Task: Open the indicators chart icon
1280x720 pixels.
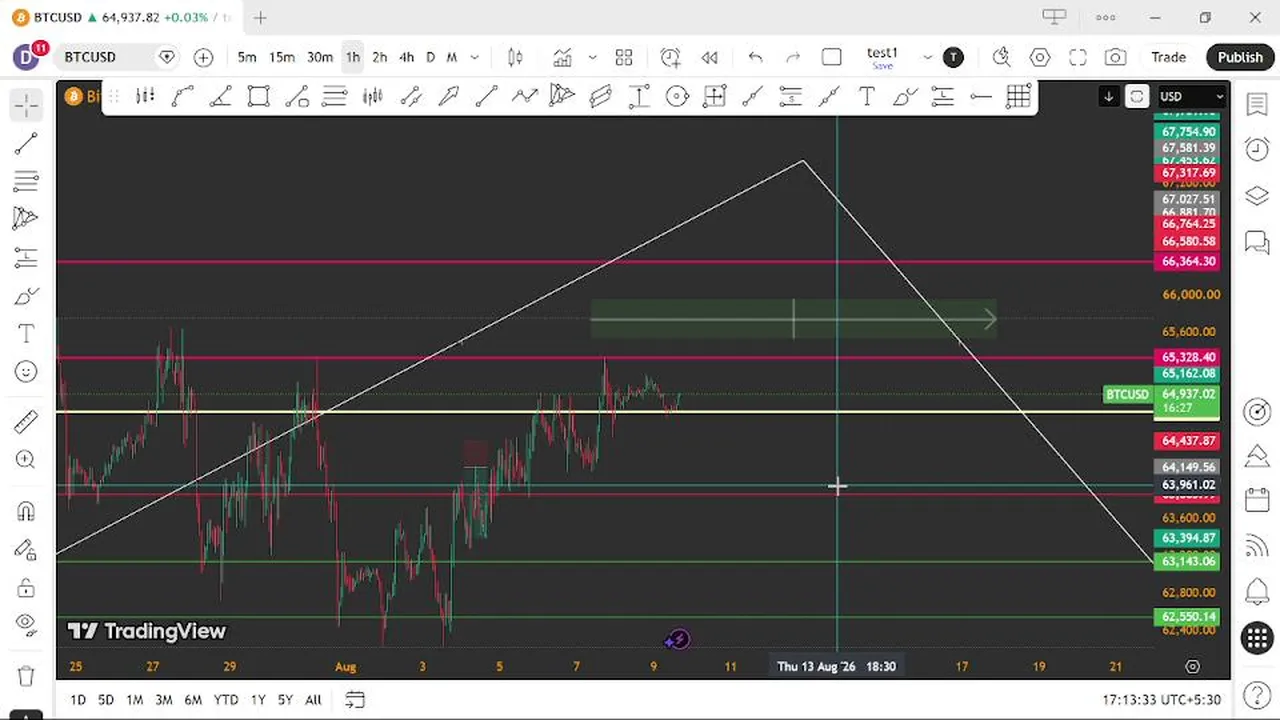Action: (562, 57)
